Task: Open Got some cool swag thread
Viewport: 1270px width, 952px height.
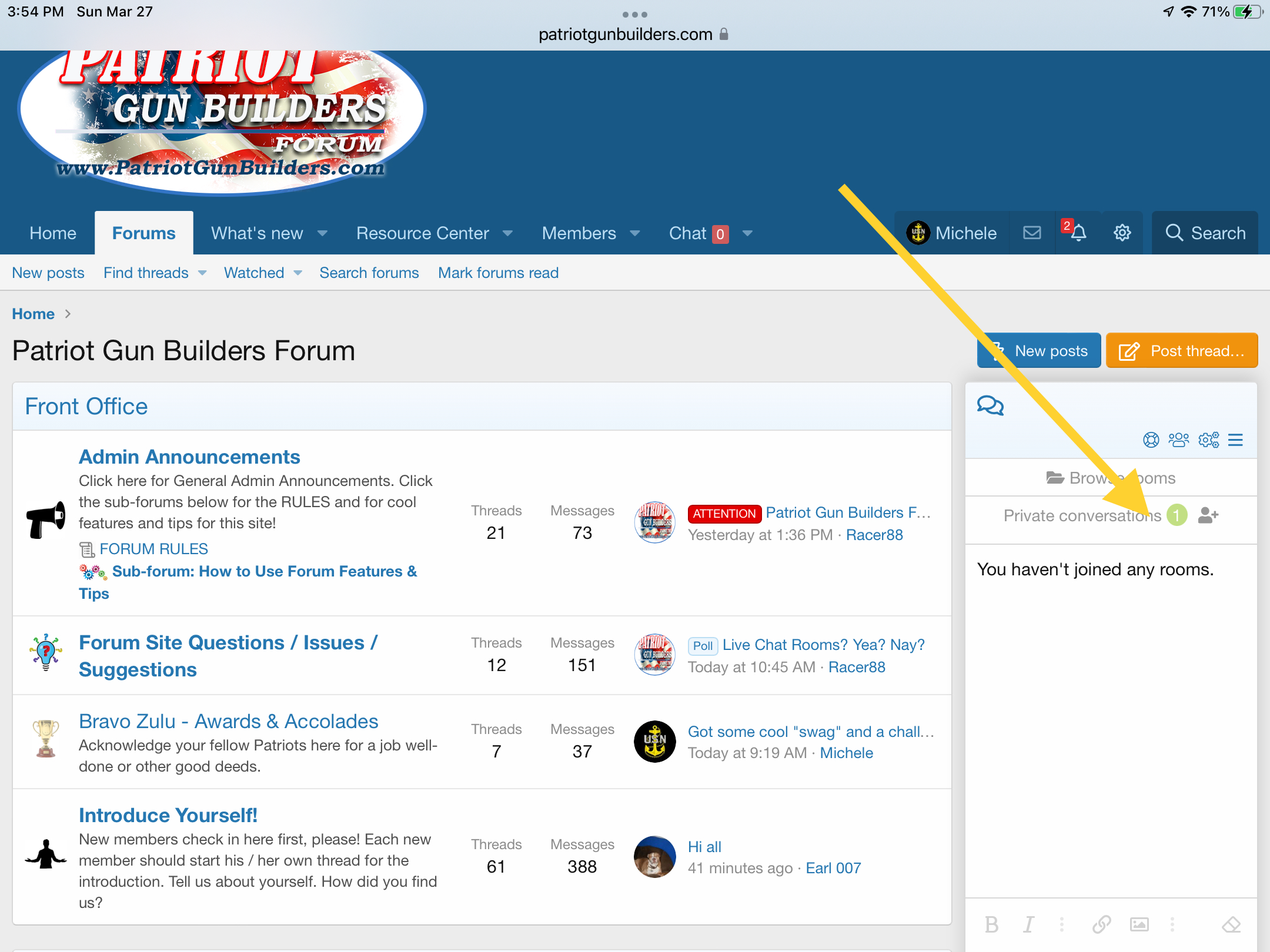Action: (x=811, y=732)
